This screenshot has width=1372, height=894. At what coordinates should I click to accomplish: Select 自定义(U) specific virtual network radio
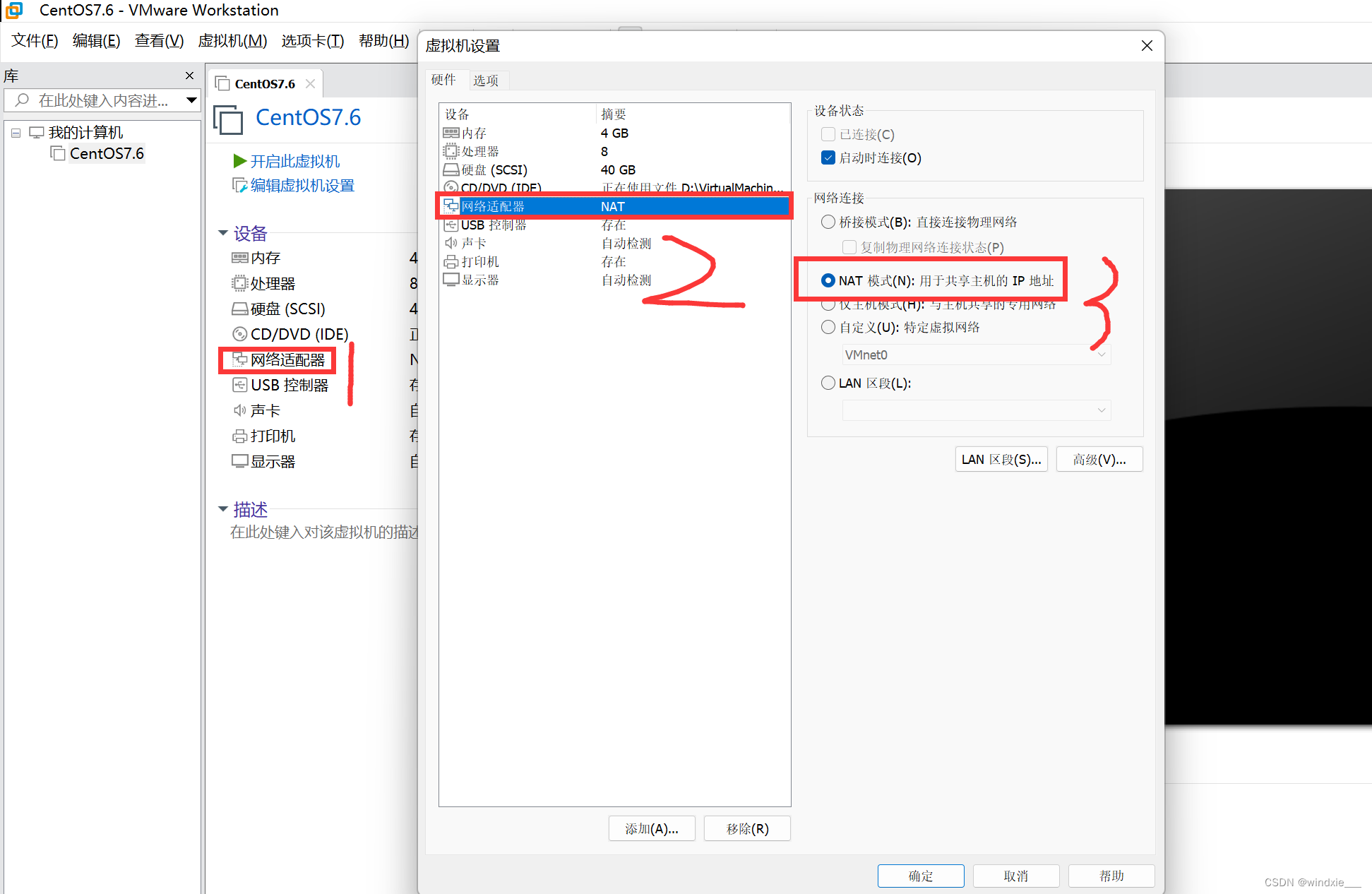pyautogui.click(x=828, y=327)
